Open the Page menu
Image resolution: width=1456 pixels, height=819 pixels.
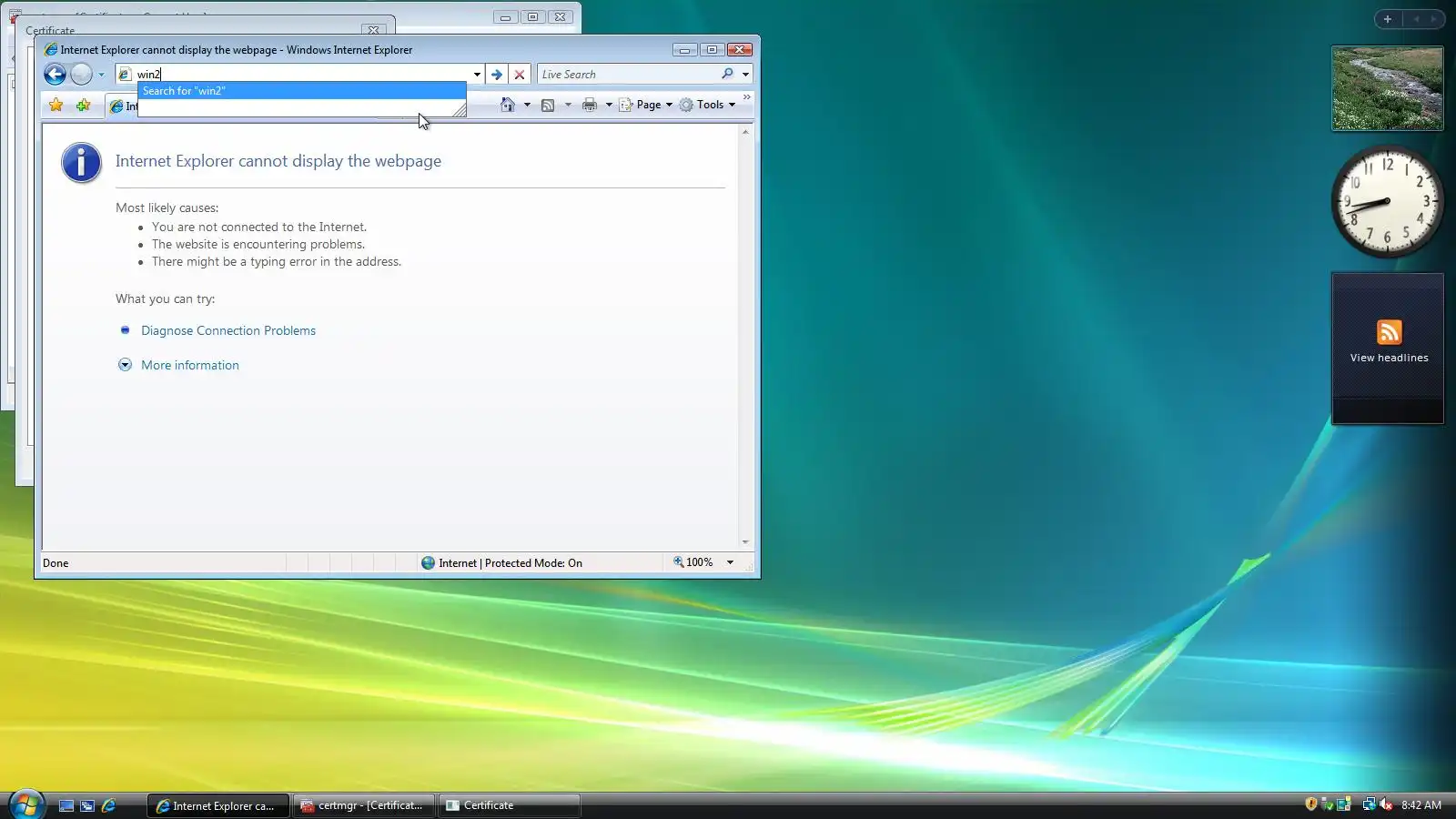(646, 105)
